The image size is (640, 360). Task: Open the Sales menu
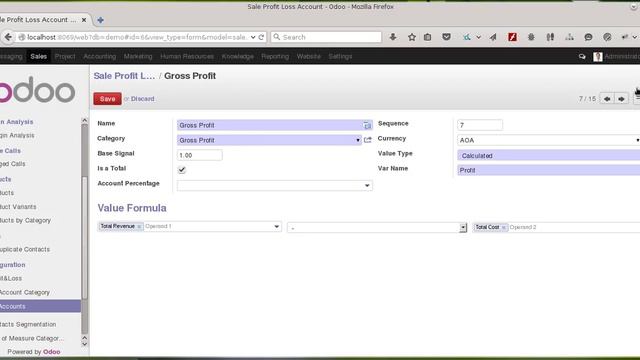tap(38, 57)
